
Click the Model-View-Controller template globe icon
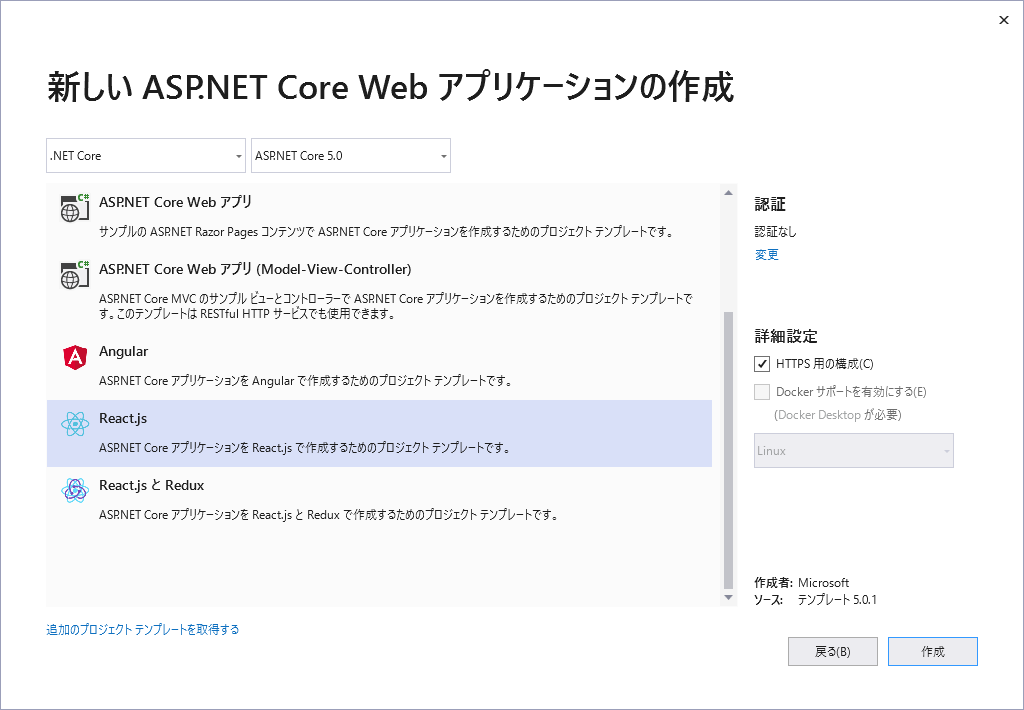coord(74,275)
